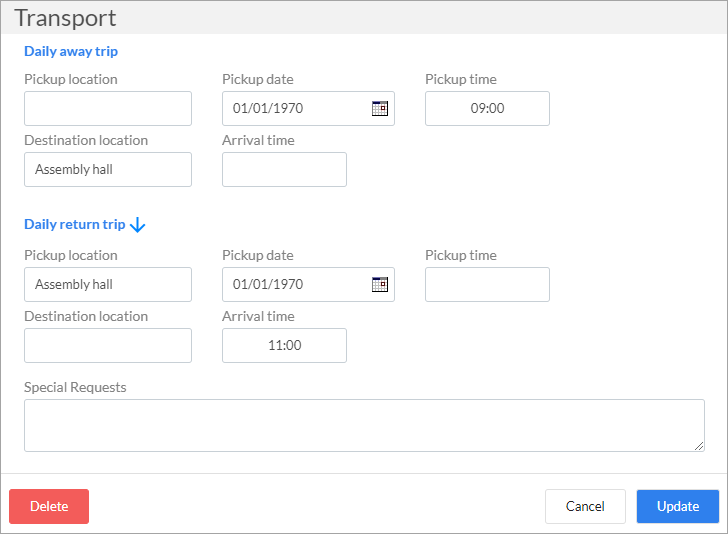The width and height of the screenshot is (728, 534).
Task: Click the blue down arrow beside Daily return trip
Action: coord(137,225)
